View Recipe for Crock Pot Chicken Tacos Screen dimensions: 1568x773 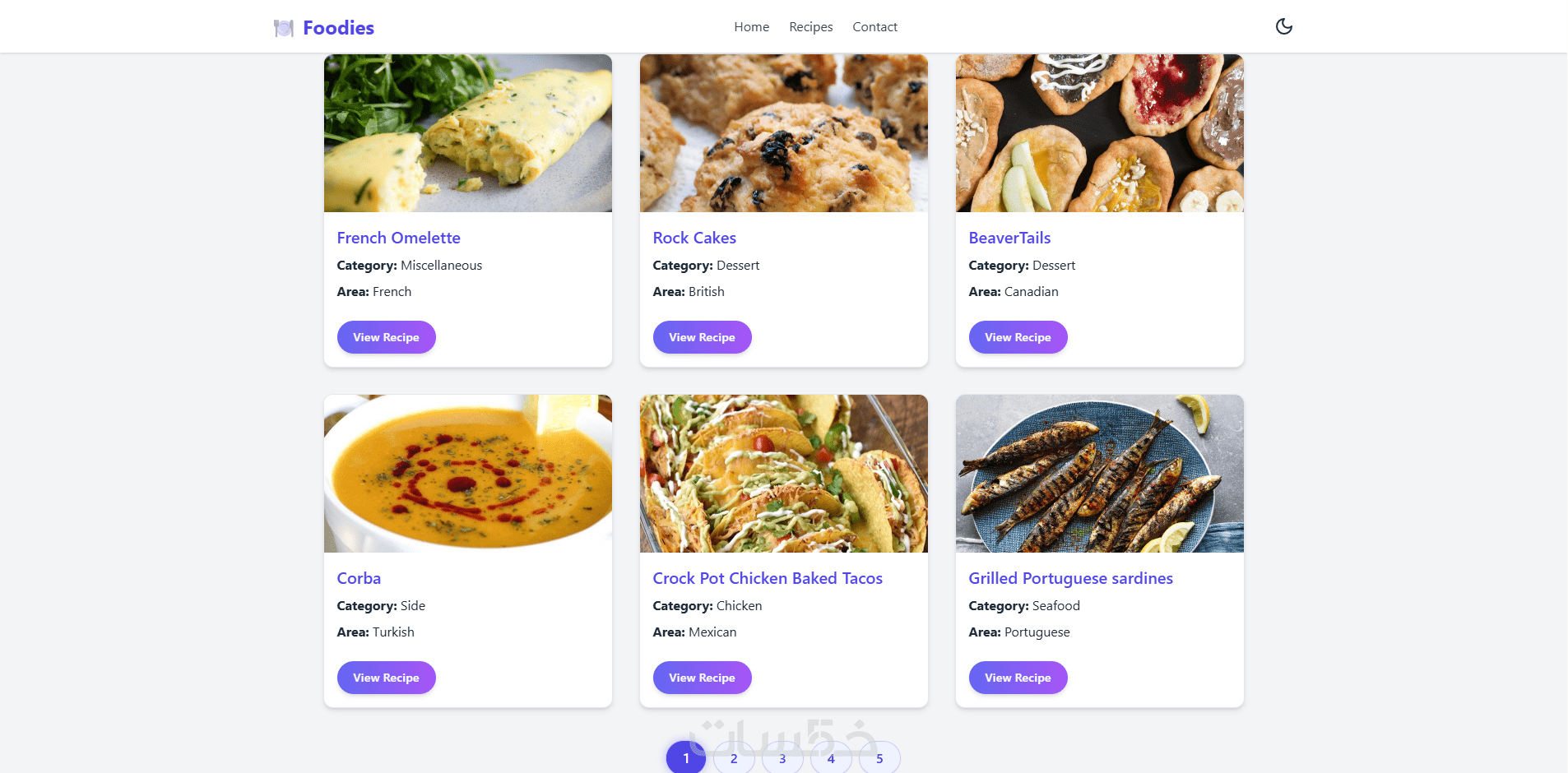[702, 678]
